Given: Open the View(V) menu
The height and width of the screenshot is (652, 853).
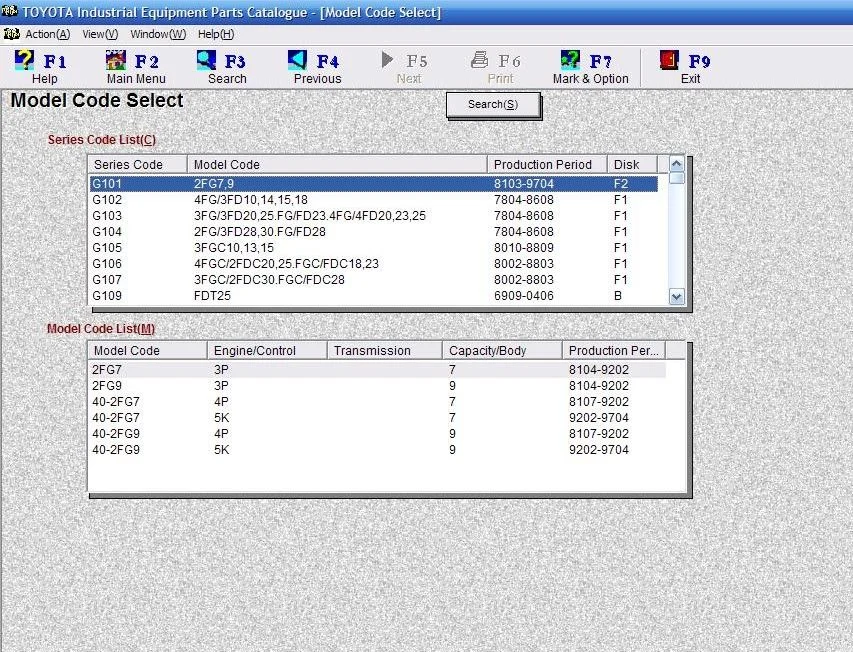Looking at the screenshot, I should [100, 34].
